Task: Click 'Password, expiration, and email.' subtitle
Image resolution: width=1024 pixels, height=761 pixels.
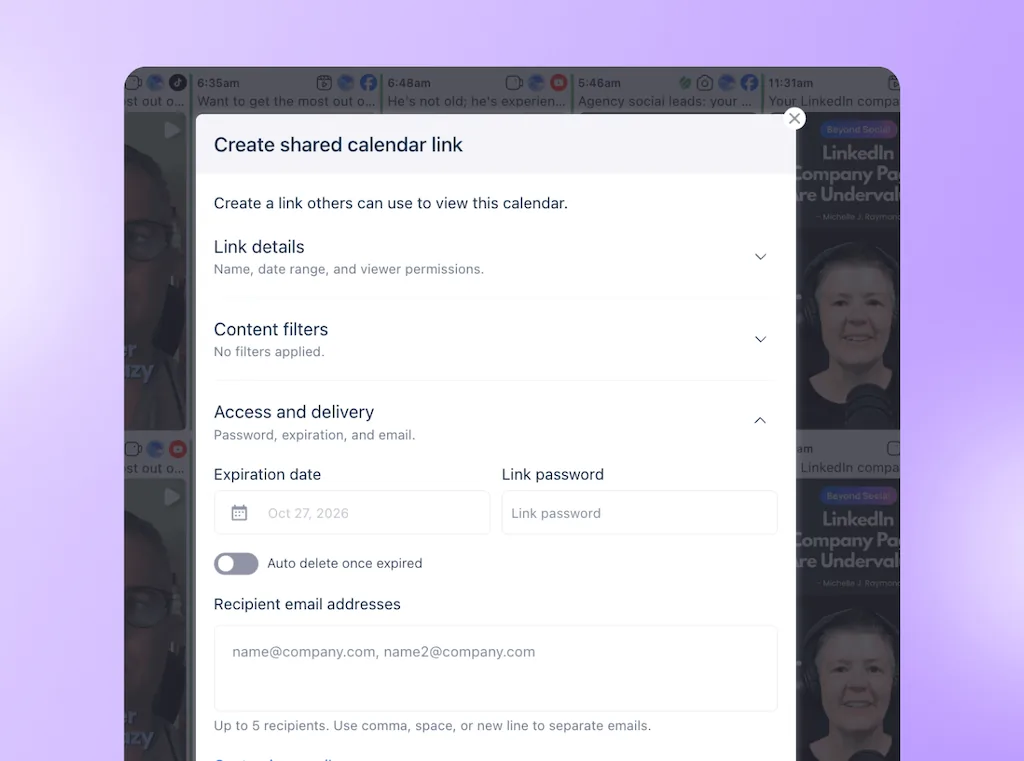Action: (314, 435)
